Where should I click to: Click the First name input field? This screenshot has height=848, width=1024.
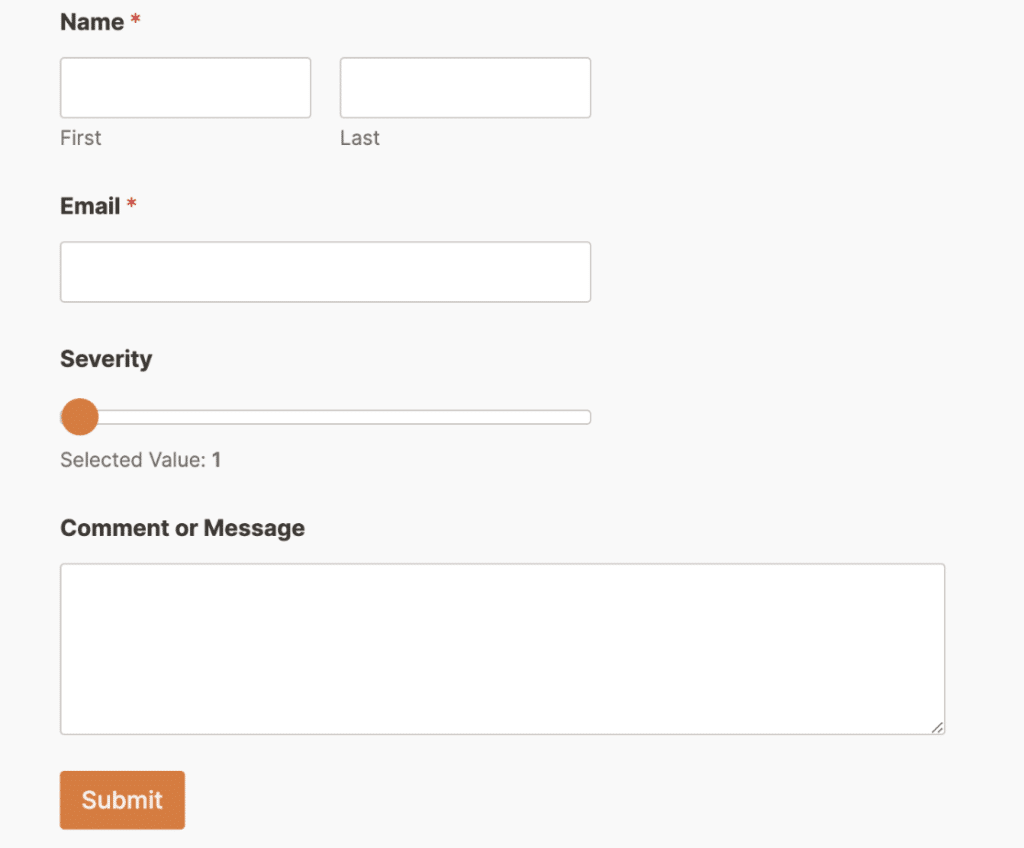tap(185, 88)
